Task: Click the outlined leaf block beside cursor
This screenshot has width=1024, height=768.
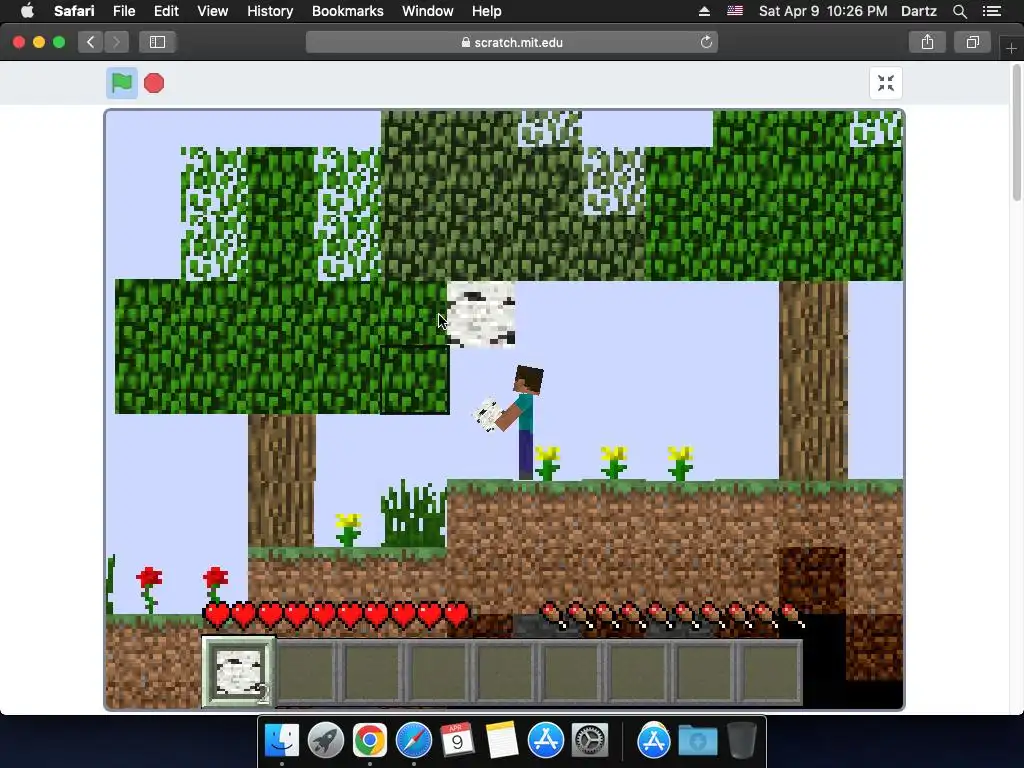Action: tap(415, 380)
